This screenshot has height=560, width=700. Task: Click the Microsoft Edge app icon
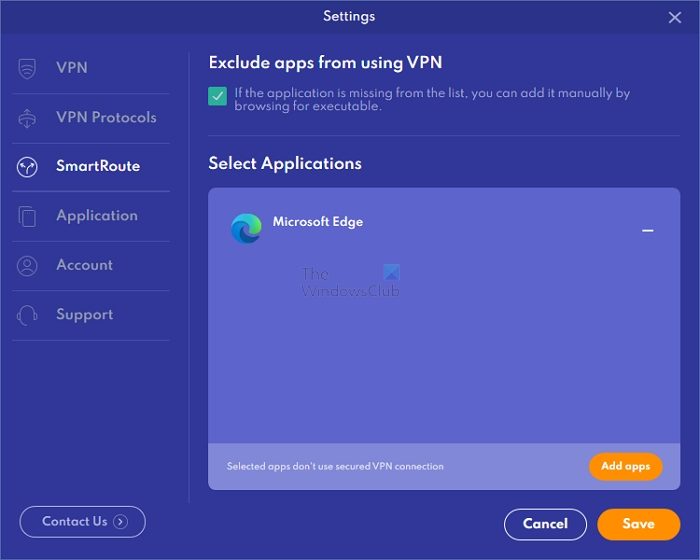point(246,229)
